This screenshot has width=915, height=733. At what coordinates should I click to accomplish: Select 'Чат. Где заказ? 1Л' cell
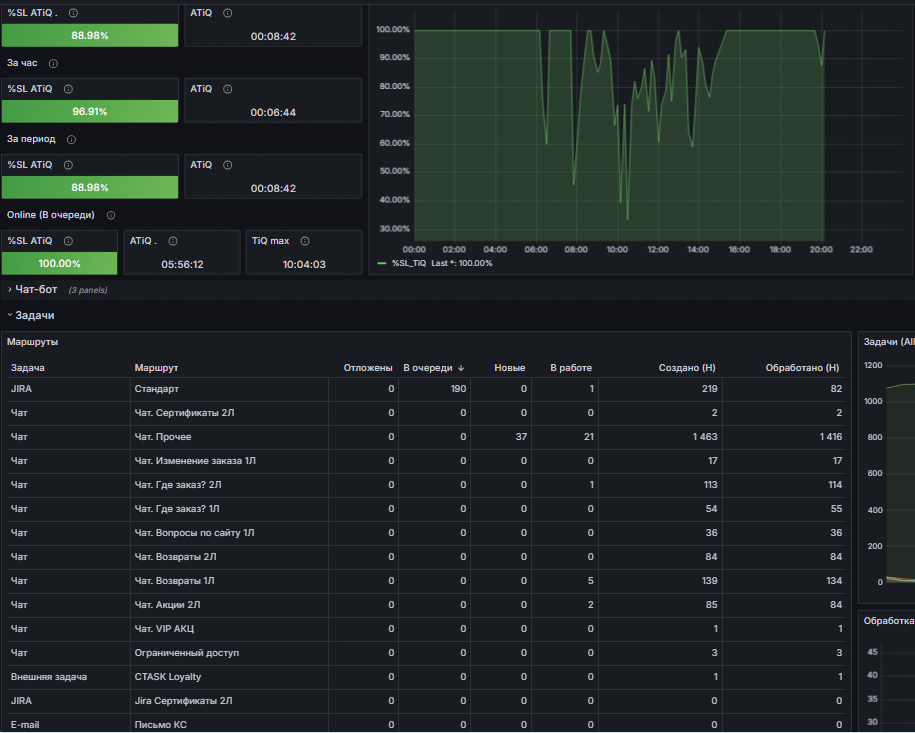click(x=229, y=509)
